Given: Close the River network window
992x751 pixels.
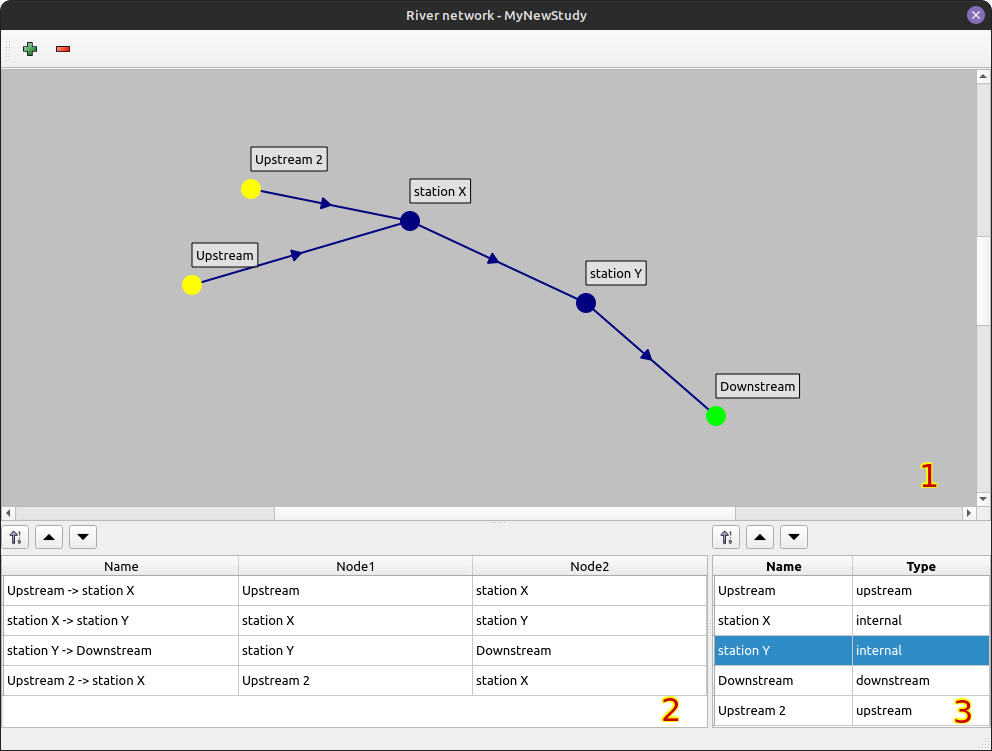Looking at the screenshot, I should click(975, 15).
